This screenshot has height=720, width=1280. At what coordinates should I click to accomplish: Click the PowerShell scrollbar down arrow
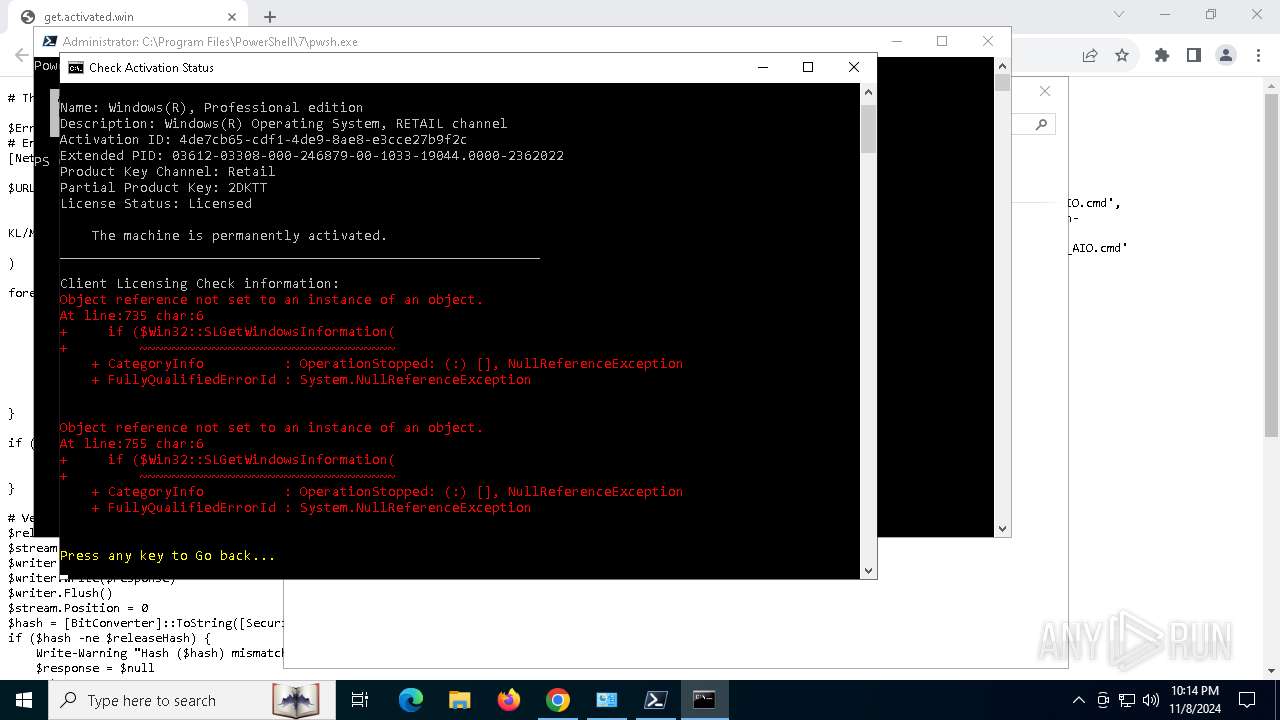[x=1002, y=529]
